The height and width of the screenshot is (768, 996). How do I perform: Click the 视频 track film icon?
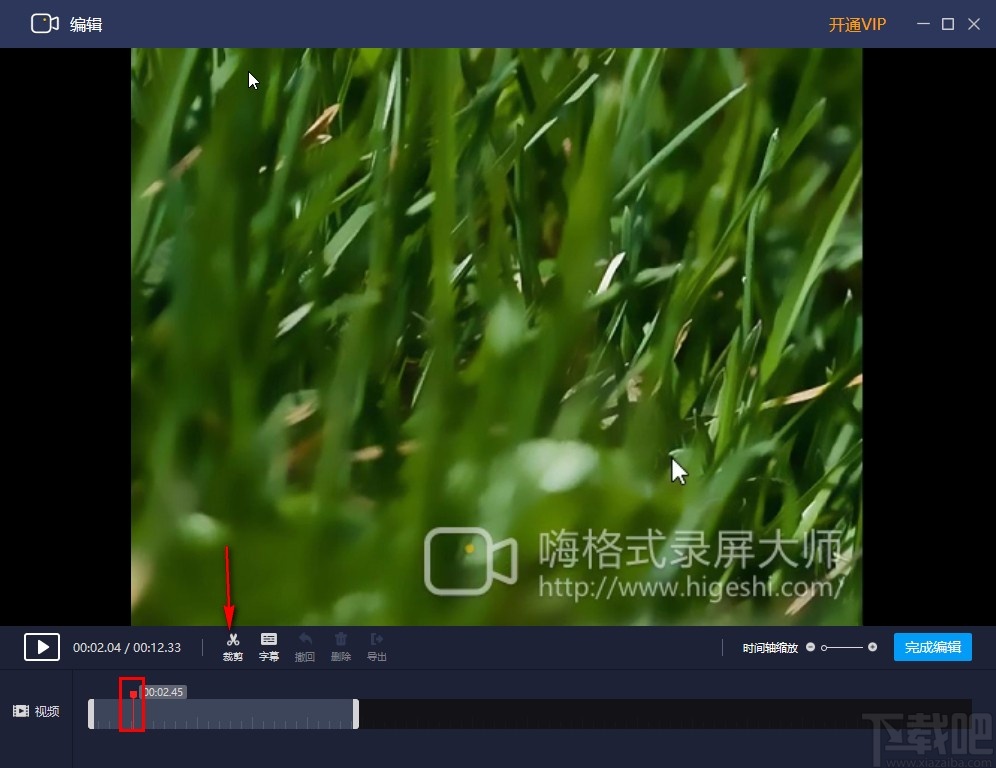[21, 711]
